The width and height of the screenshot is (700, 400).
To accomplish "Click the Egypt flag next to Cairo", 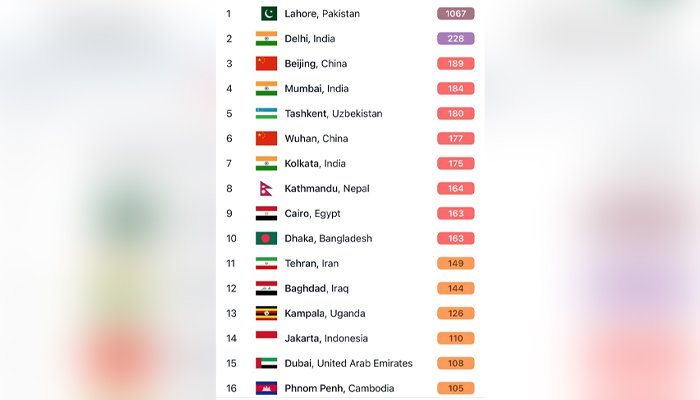I will (x=266, y=213).
